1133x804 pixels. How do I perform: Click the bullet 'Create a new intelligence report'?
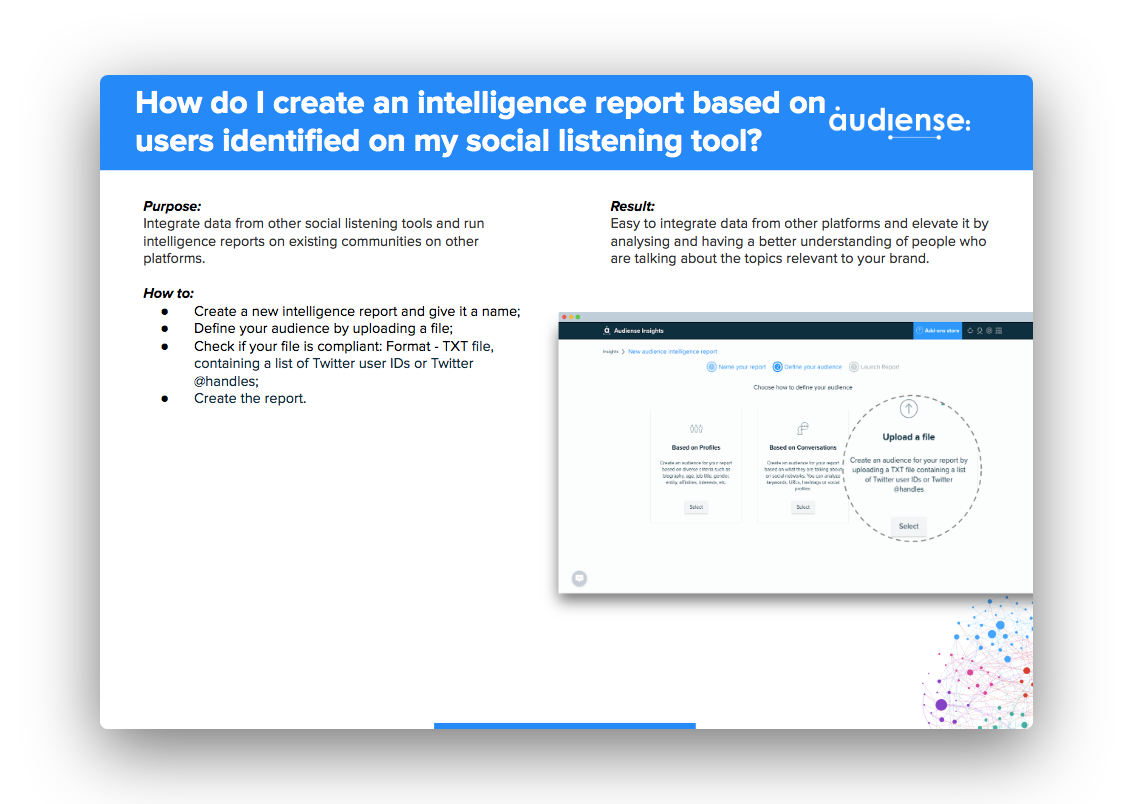tap(357, 311)
